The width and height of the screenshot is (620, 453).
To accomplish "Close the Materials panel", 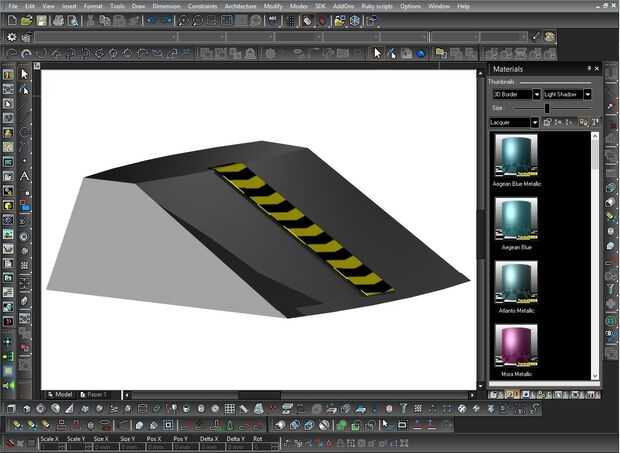I will (595, 69).
